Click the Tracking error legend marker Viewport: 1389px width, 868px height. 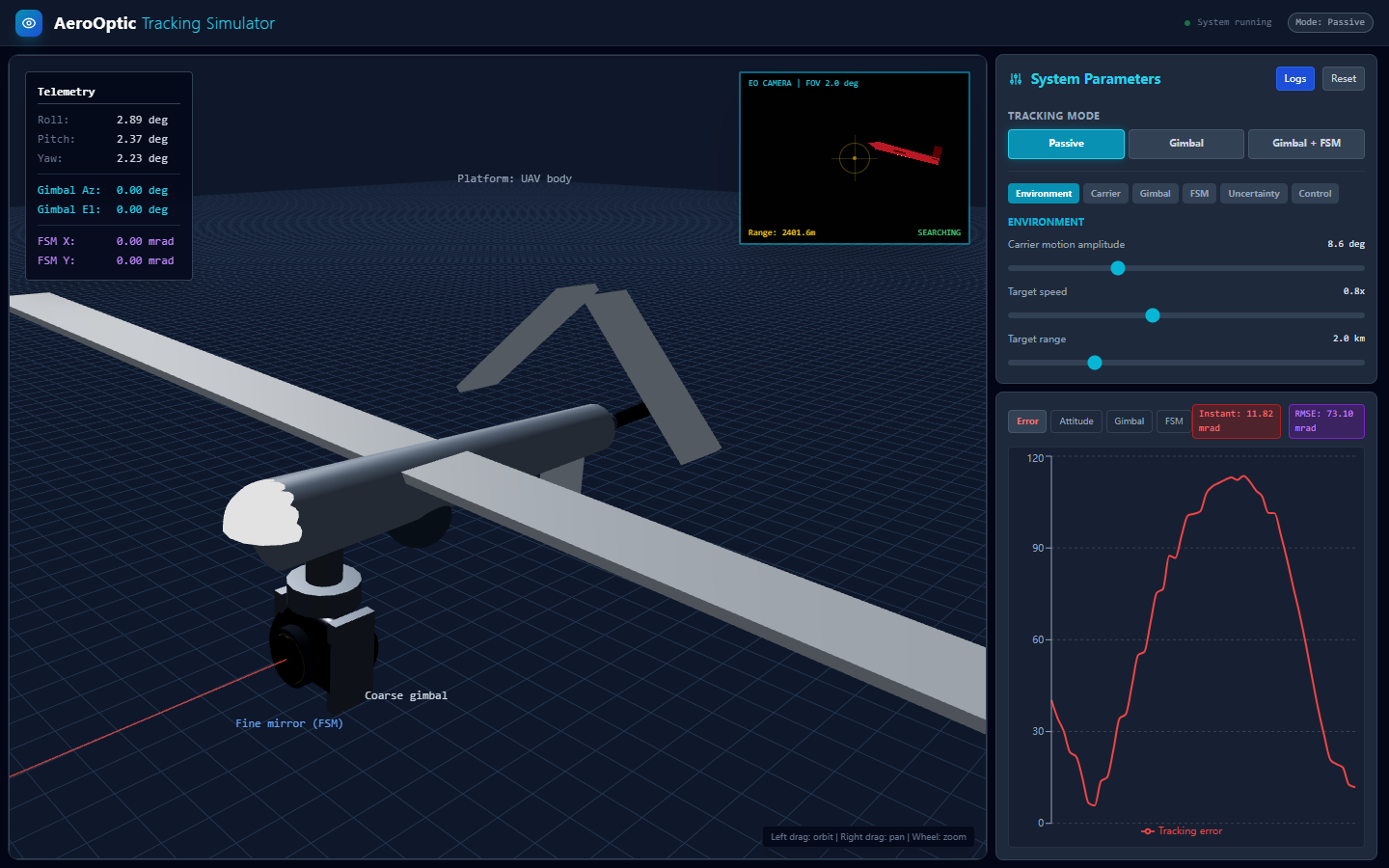(1148, 831)
